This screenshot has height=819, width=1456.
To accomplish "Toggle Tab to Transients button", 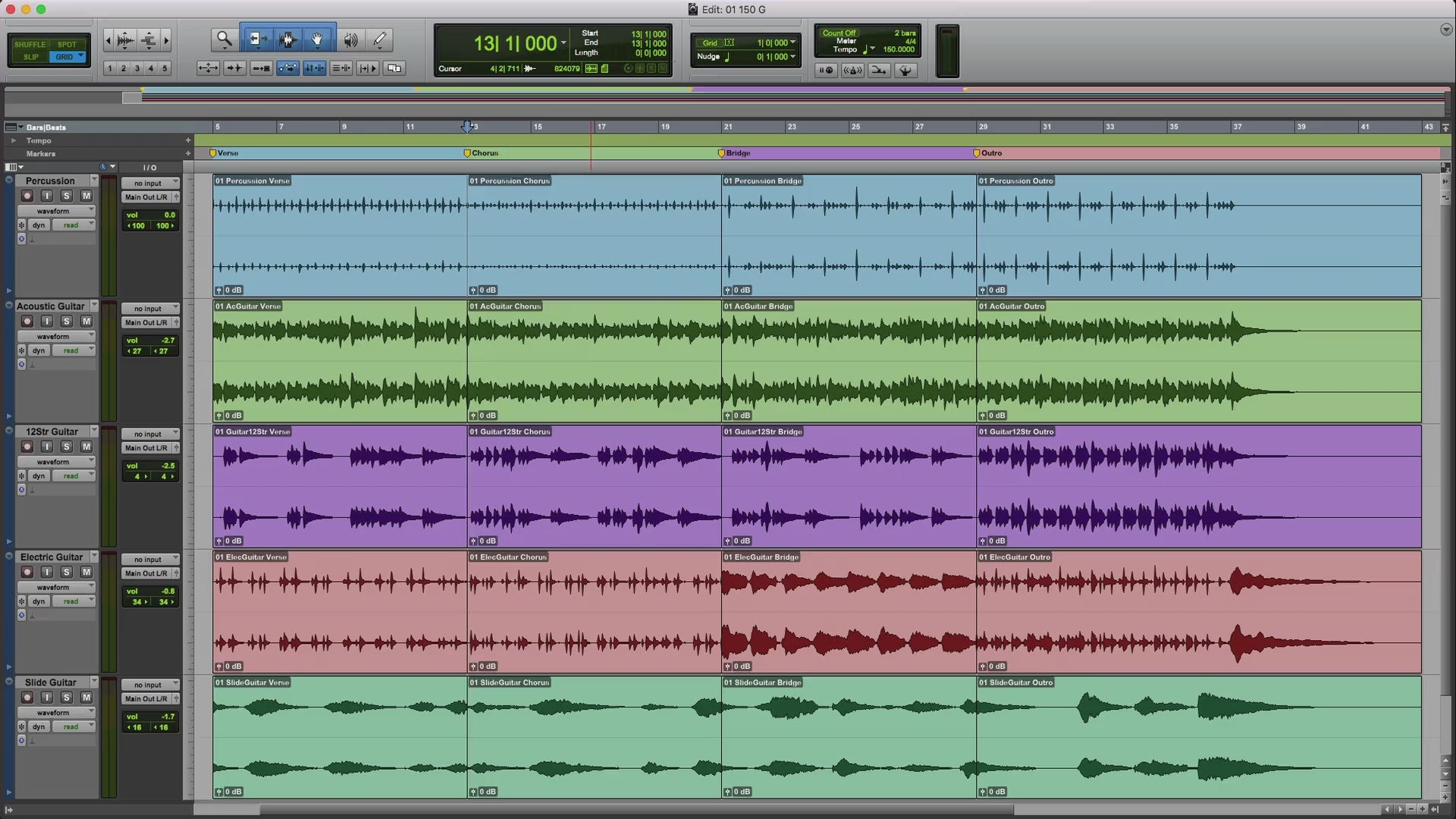I will pyautogui.click(x=234, y=68).
